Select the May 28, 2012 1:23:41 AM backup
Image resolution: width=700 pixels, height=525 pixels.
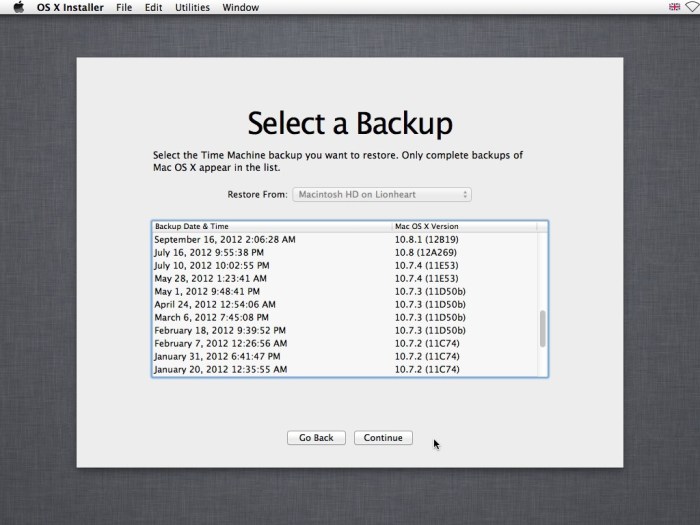345,279
